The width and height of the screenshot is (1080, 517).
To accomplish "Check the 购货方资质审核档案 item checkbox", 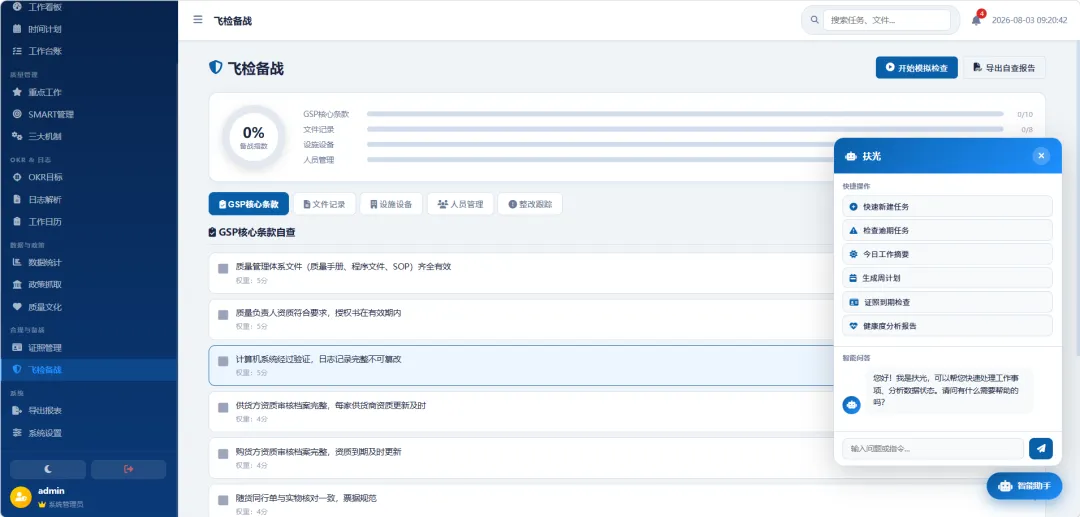I will [x=223, y=454].
